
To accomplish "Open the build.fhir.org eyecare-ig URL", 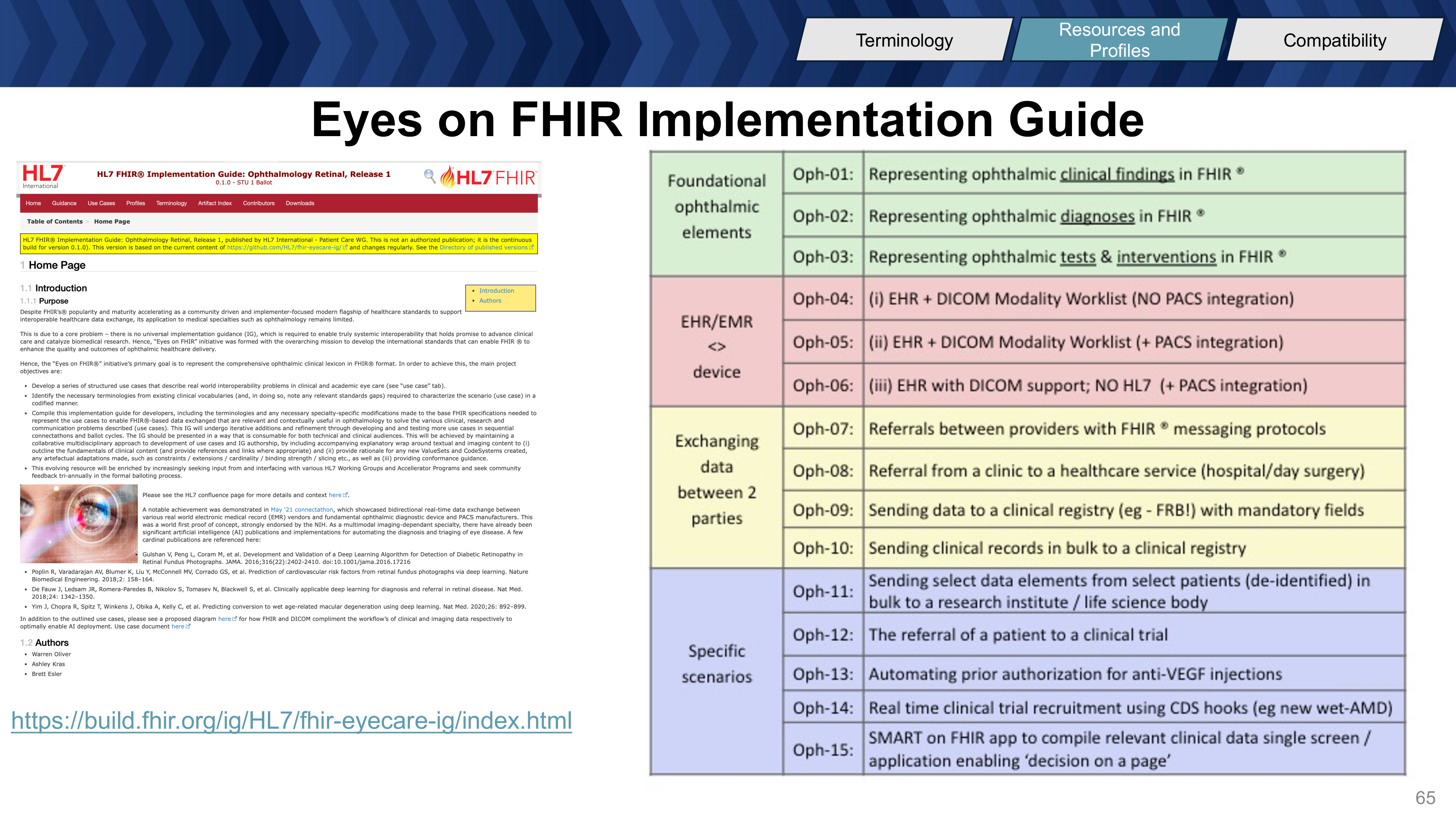I will coord(292,721).
